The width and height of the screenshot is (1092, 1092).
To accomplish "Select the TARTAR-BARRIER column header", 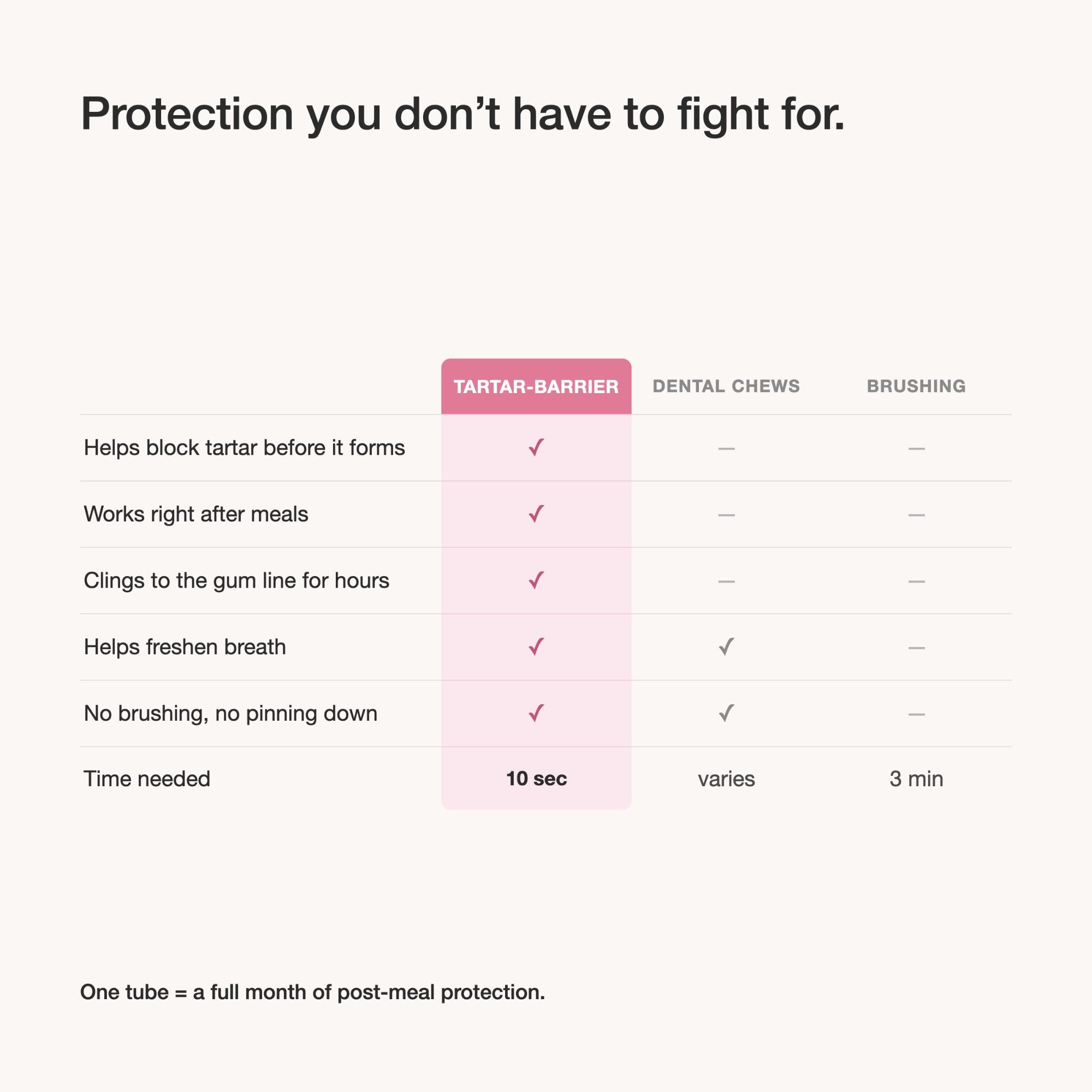I will (536, 387).
